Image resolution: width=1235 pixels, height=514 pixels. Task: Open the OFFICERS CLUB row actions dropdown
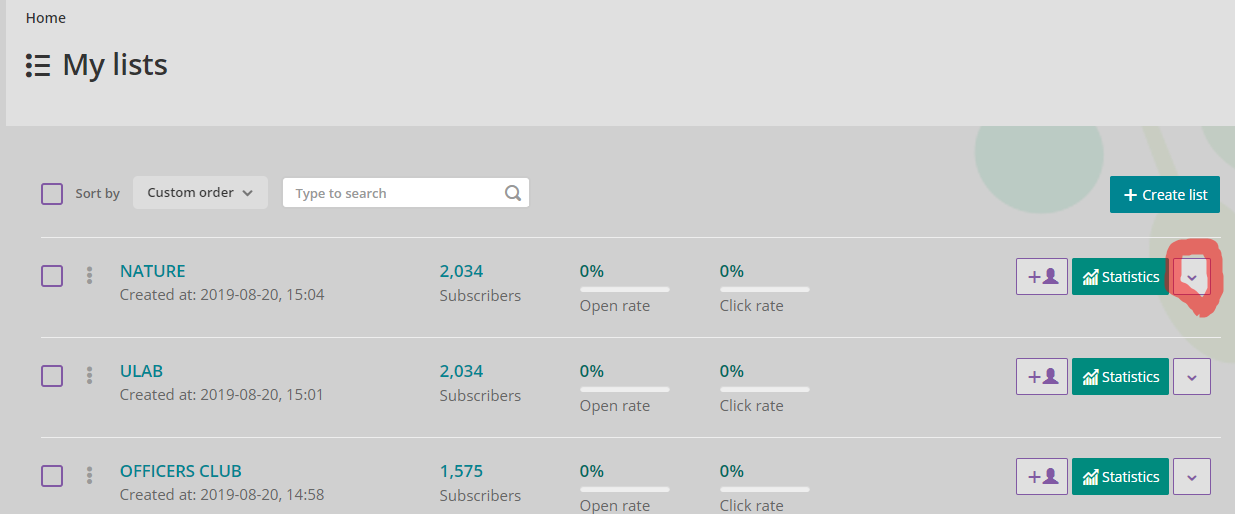point(1191,477)
